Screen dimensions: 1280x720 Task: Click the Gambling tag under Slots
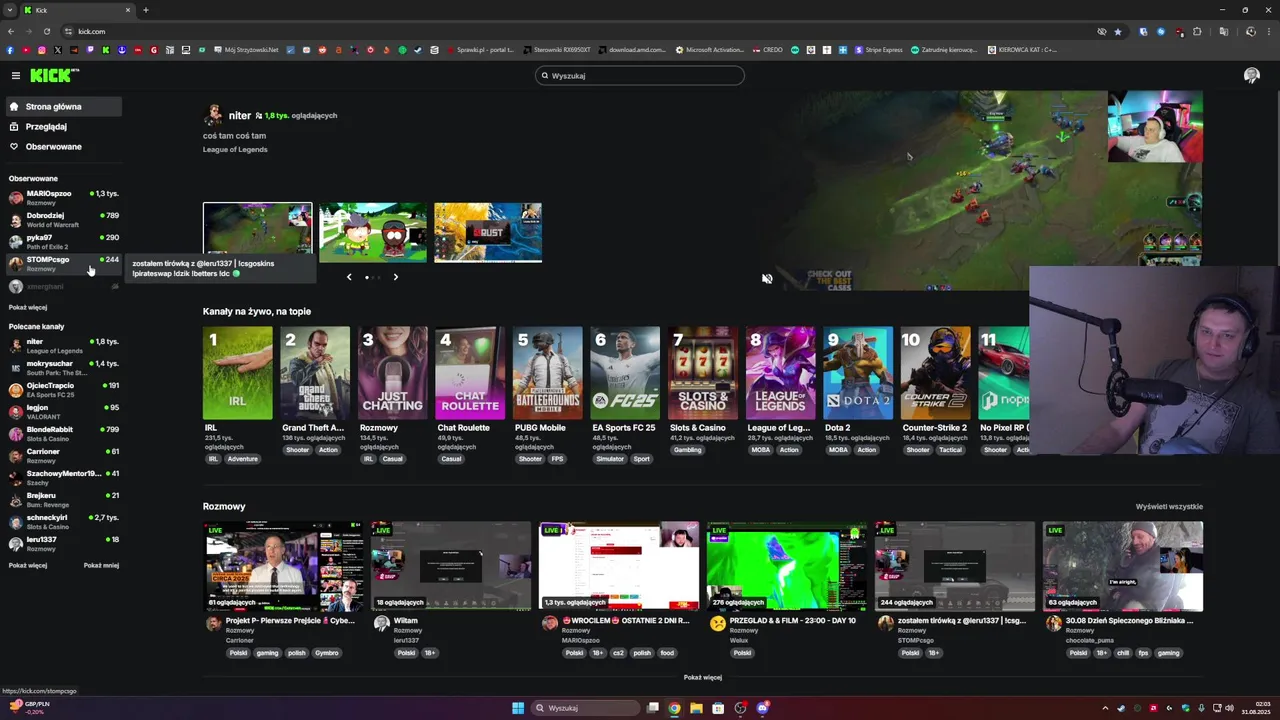click(x=688, y=450)
